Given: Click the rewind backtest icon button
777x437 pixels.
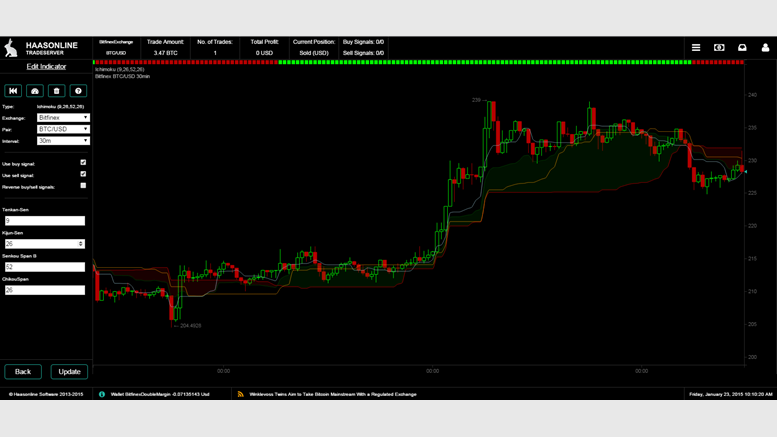Looking at the screenshot, I should 13,91.
